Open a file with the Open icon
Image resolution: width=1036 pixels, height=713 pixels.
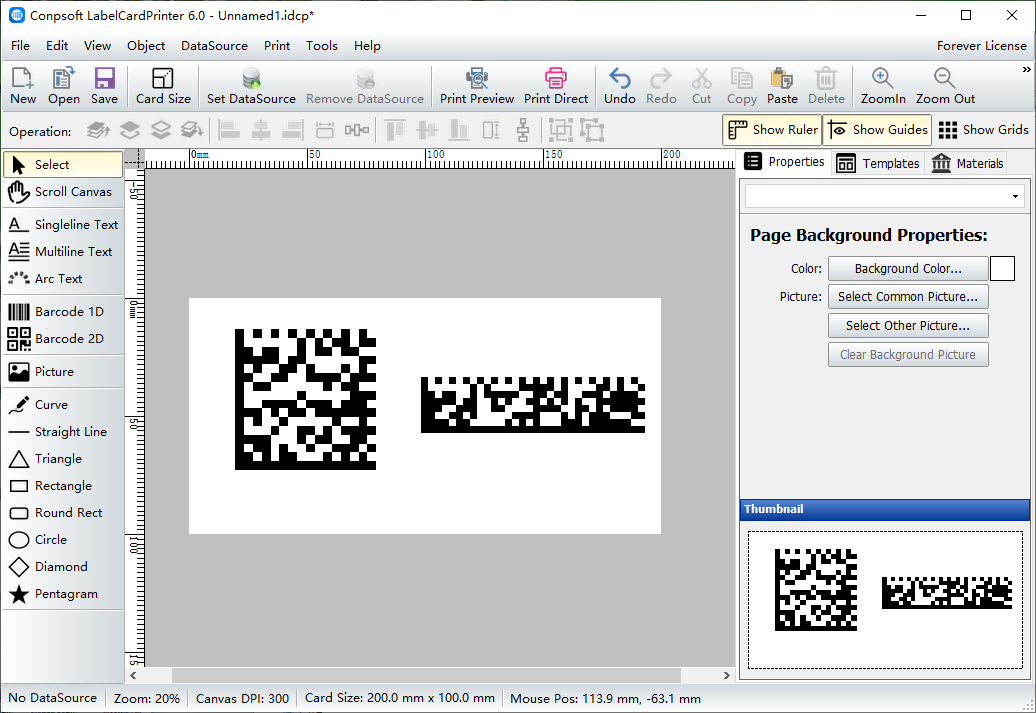click(x=63, y=86)
